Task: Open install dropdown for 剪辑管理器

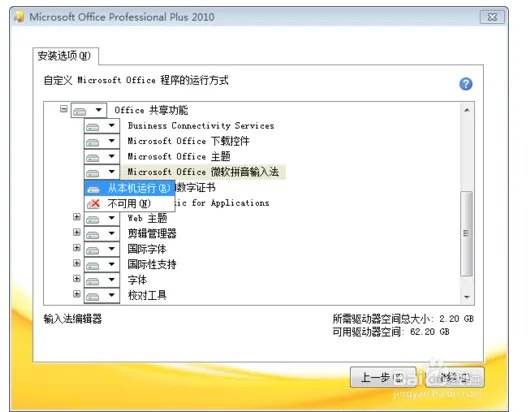Action: click(x=102, y=233)
